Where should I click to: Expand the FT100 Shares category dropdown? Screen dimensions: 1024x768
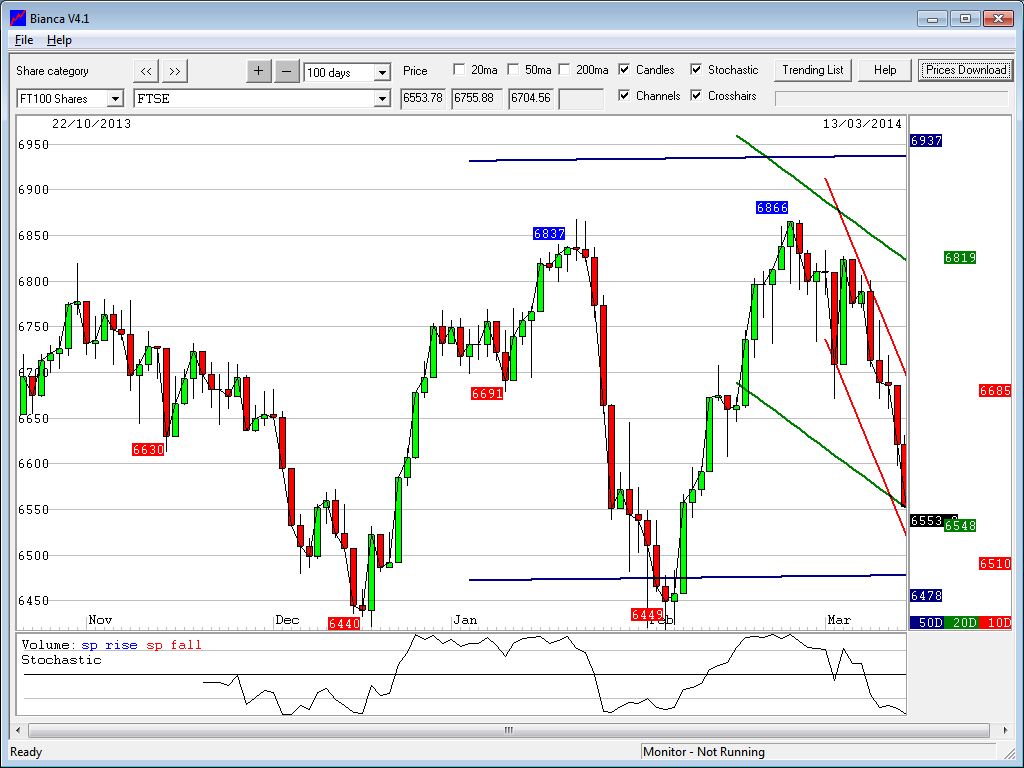point(114,99)
